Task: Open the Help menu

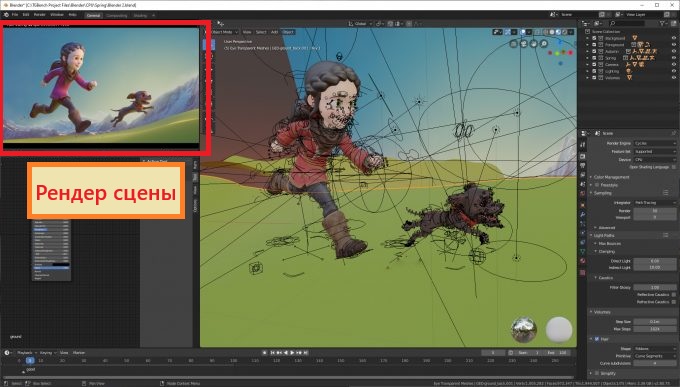Action: click(72, 15)
